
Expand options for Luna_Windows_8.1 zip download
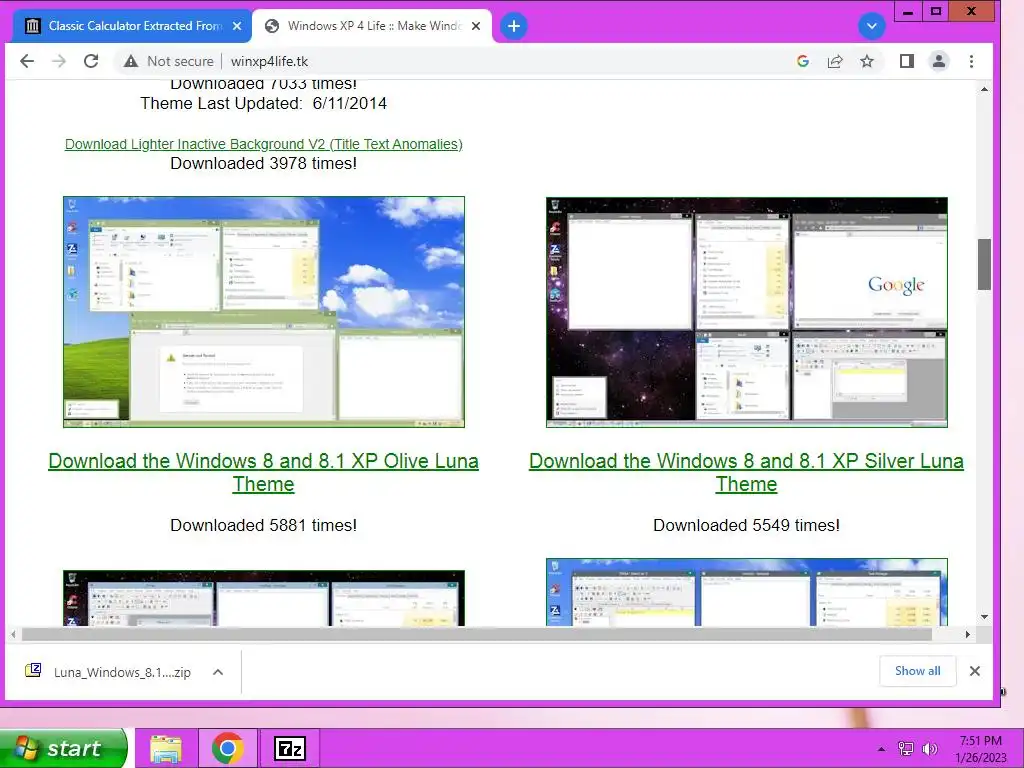(218, 672)
